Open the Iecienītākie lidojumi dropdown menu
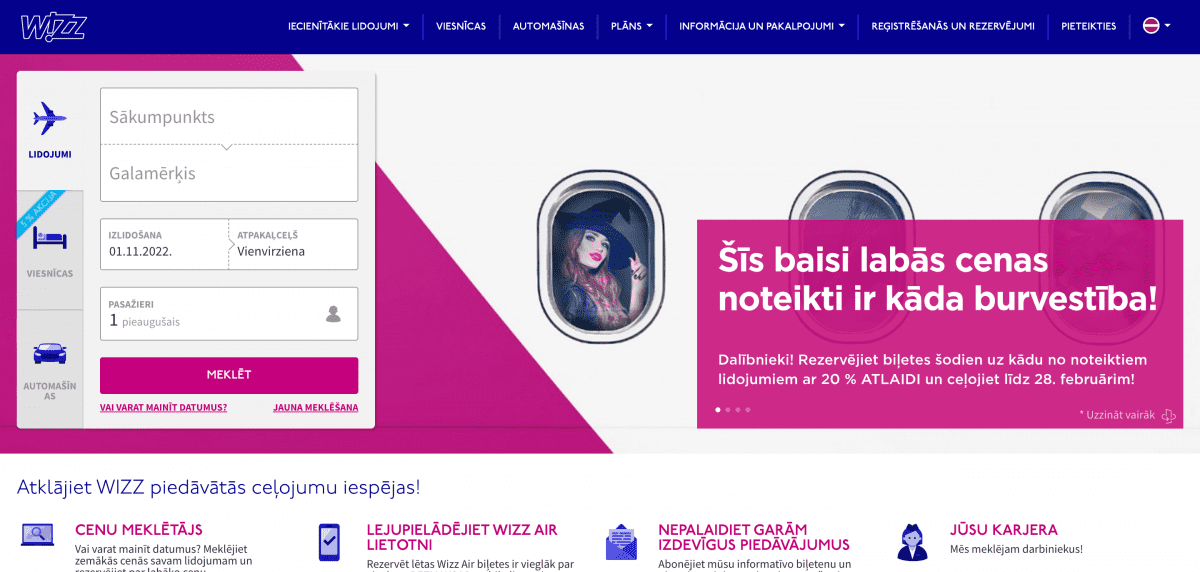Viewport: 1200px width, 572px height. [349, 26]
